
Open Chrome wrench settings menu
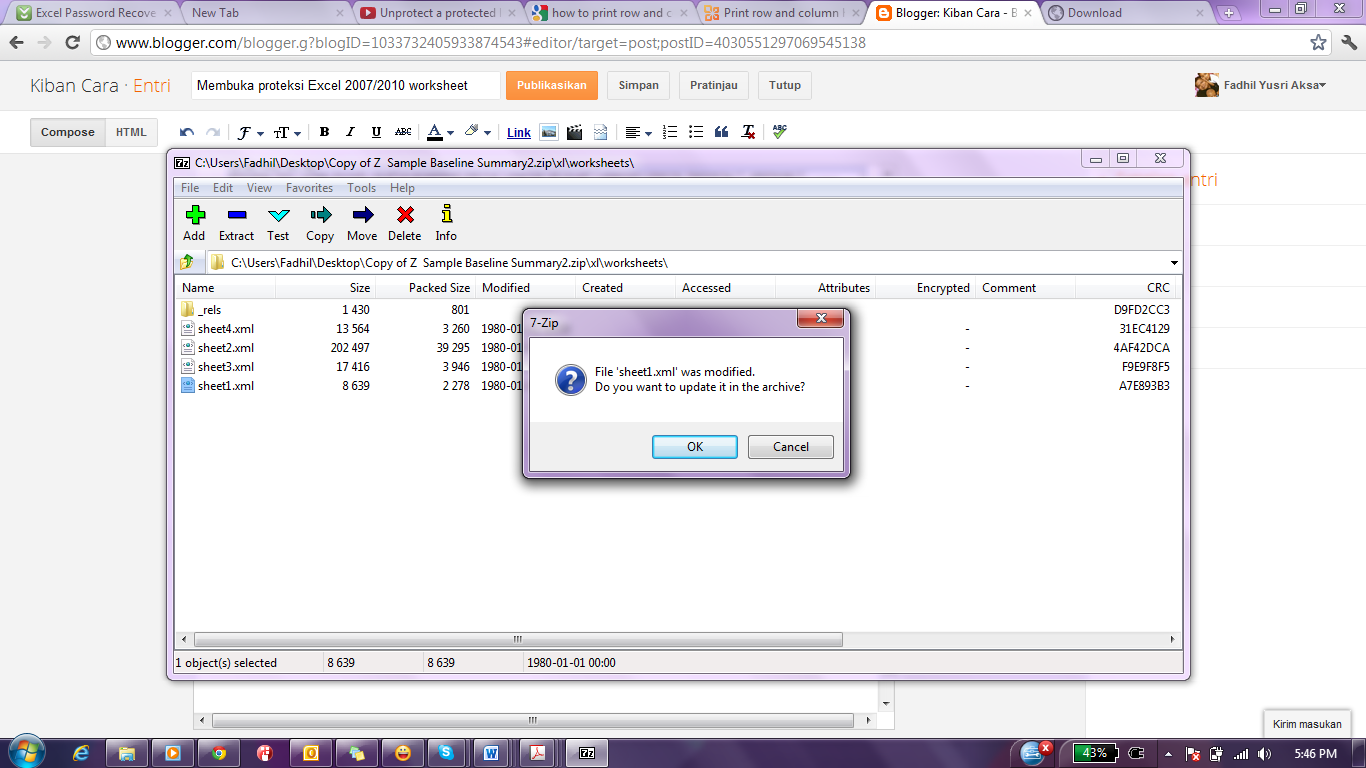[1348, 43]
